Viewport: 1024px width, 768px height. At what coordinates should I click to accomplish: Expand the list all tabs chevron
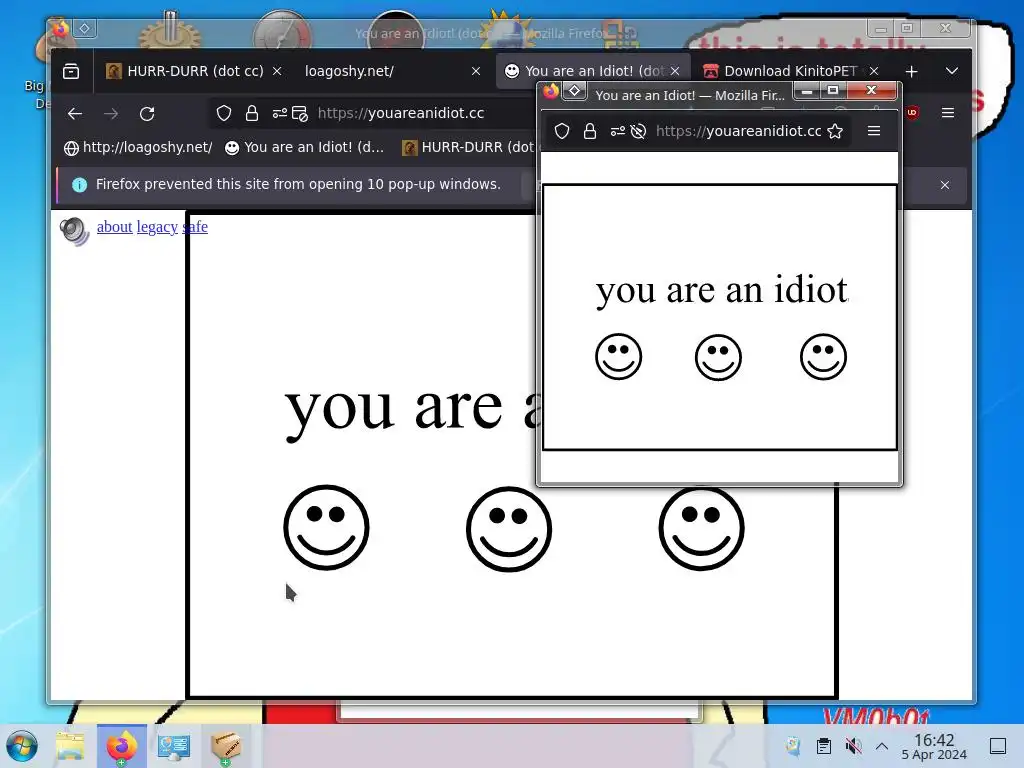click(952, 71)
